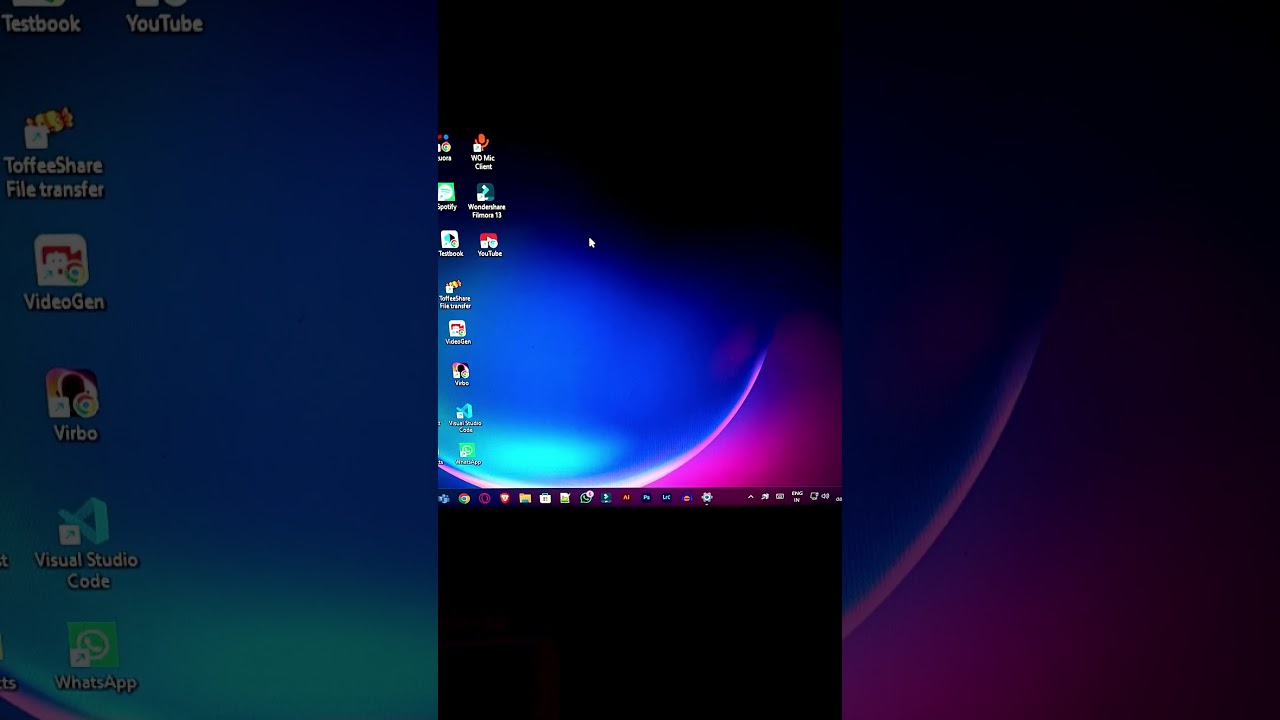The height and width of the screenshot is (720, 1280).
Task: Open Microsoft Teams from the taskbar
Action: tap(444, 498)
